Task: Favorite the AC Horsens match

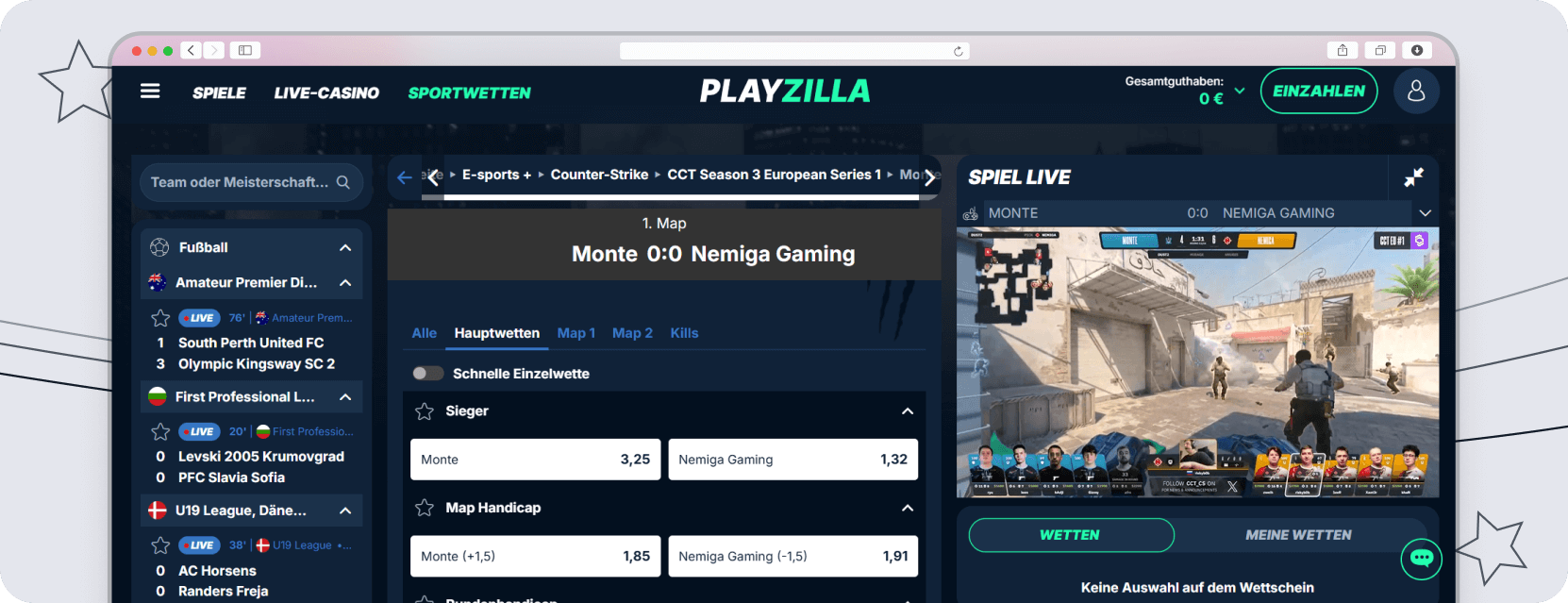Action: point(160,545)
